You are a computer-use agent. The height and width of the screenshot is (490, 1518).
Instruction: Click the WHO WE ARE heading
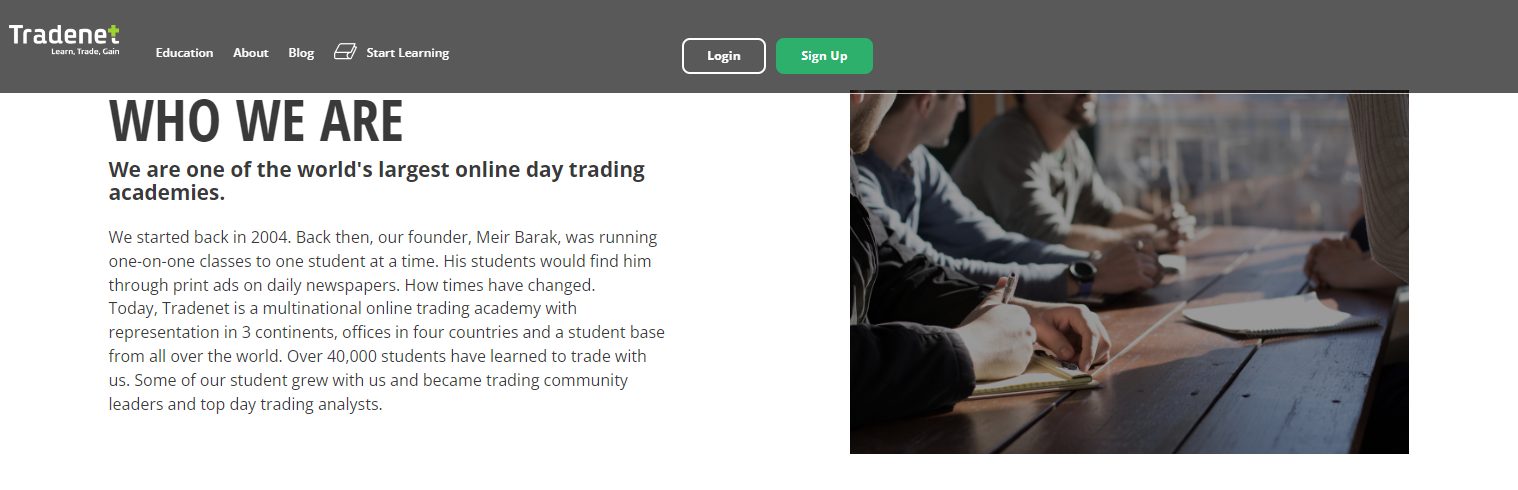tap(256, 121)
